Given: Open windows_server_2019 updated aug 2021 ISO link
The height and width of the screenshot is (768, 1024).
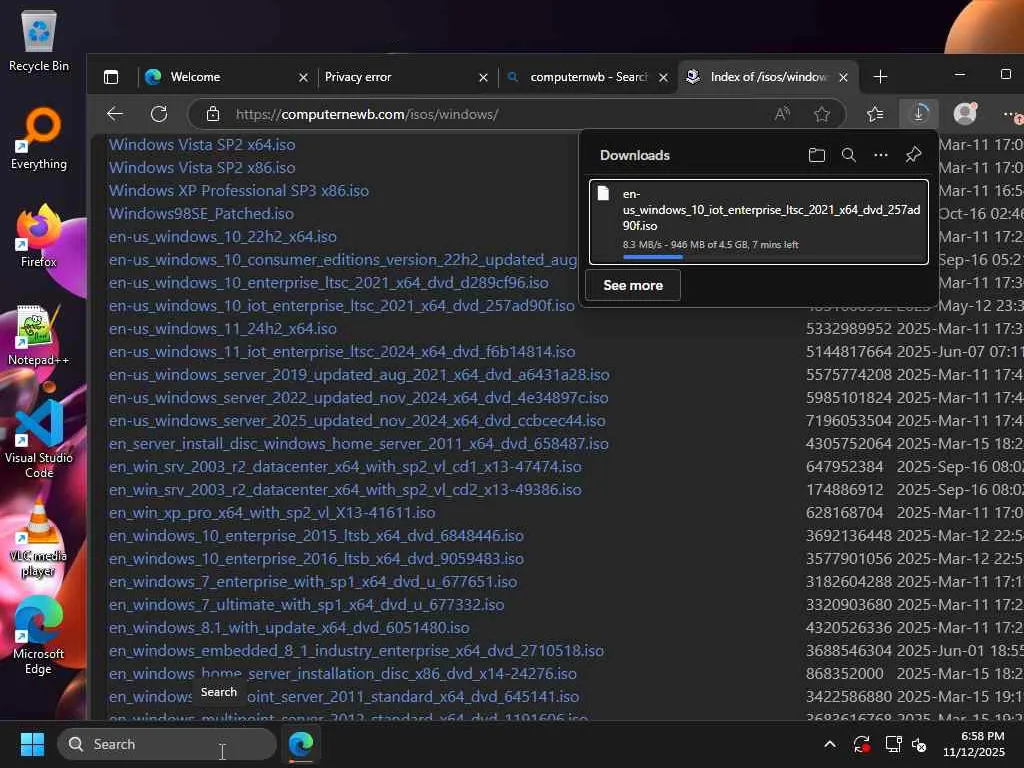Looking at the screenshot, I should pos(359,375).
